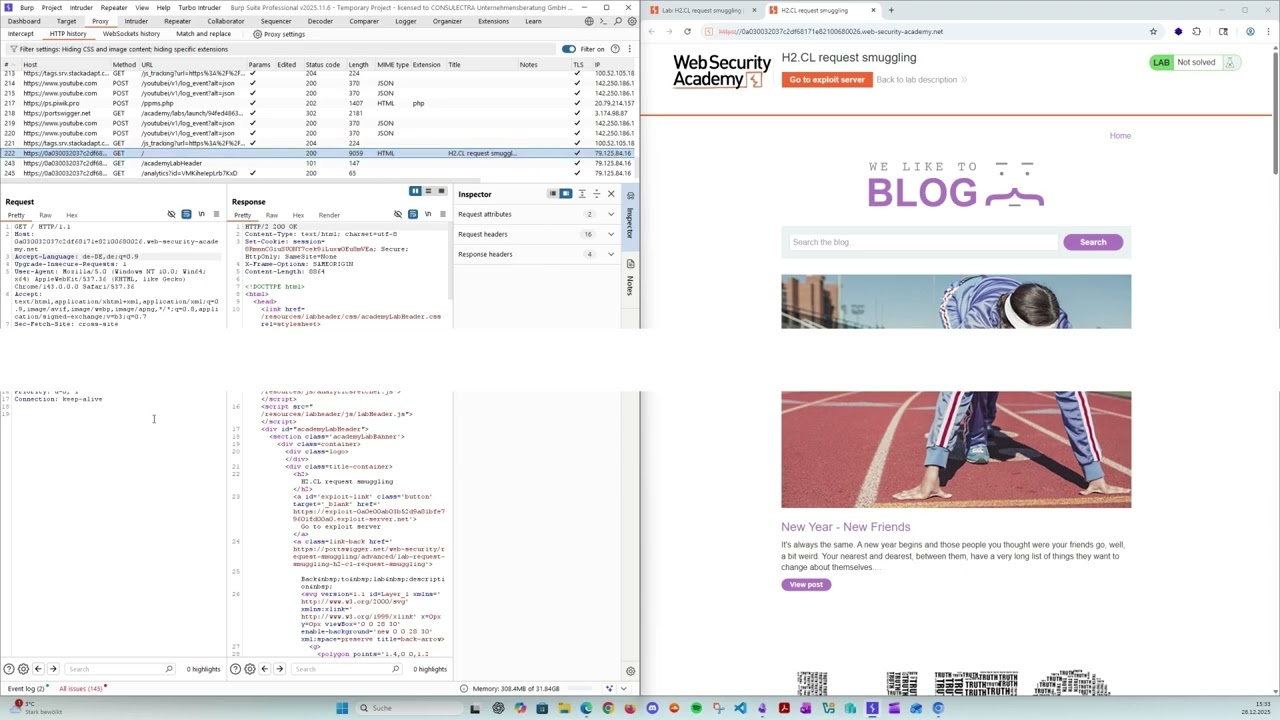The height and width of the screenshot is (720, 1280).
Task: Bookmark page with star icon in browser
Action: (x=1153, y=31)
